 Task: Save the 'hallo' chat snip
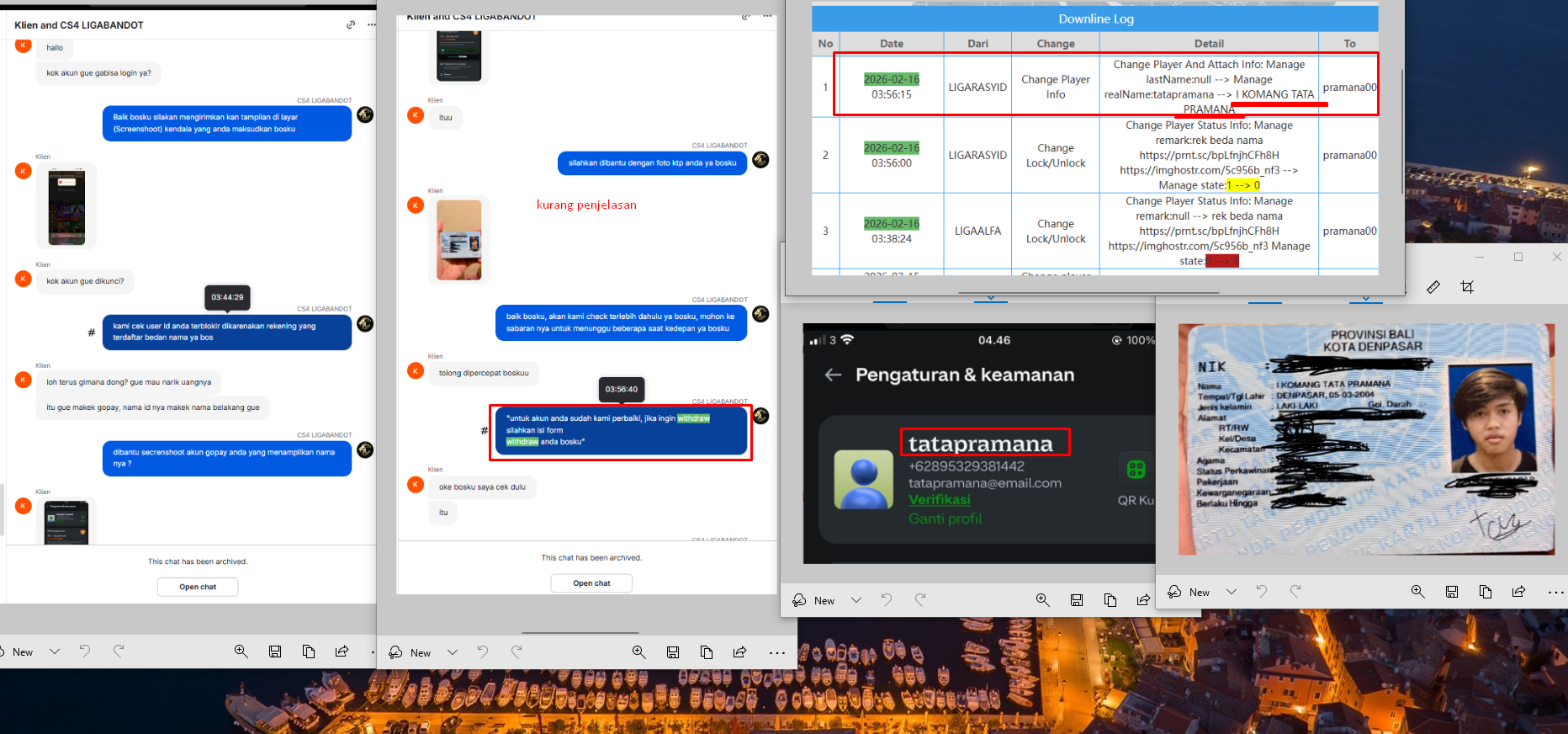coord(275,652)
